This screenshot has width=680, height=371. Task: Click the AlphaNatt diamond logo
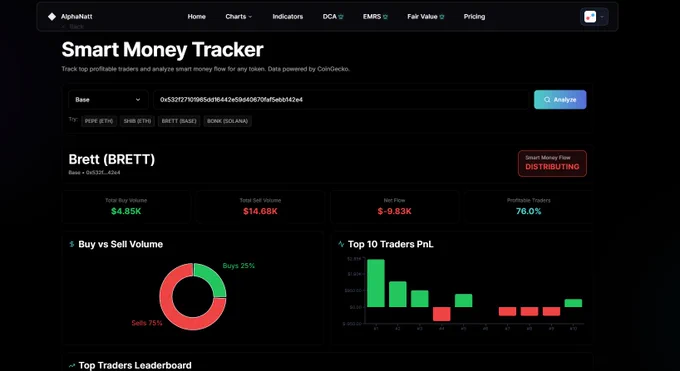[52, 16]
